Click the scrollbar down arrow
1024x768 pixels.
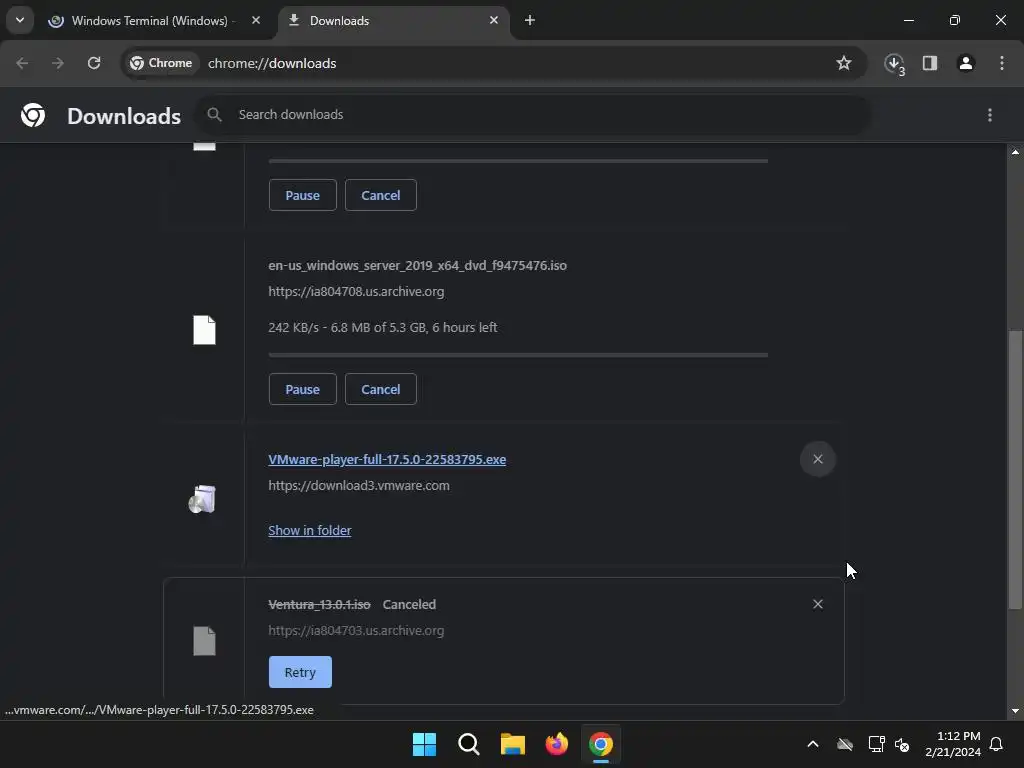1015,711
